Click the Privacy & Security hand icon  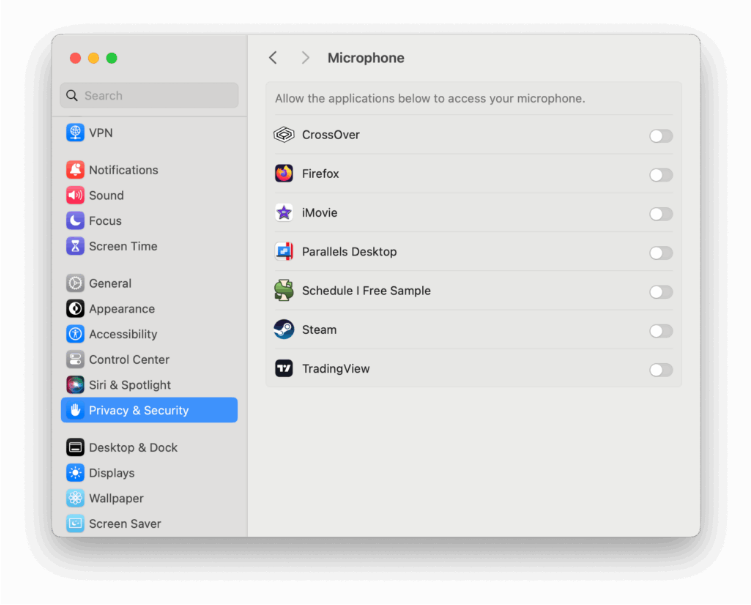point(75,410)
